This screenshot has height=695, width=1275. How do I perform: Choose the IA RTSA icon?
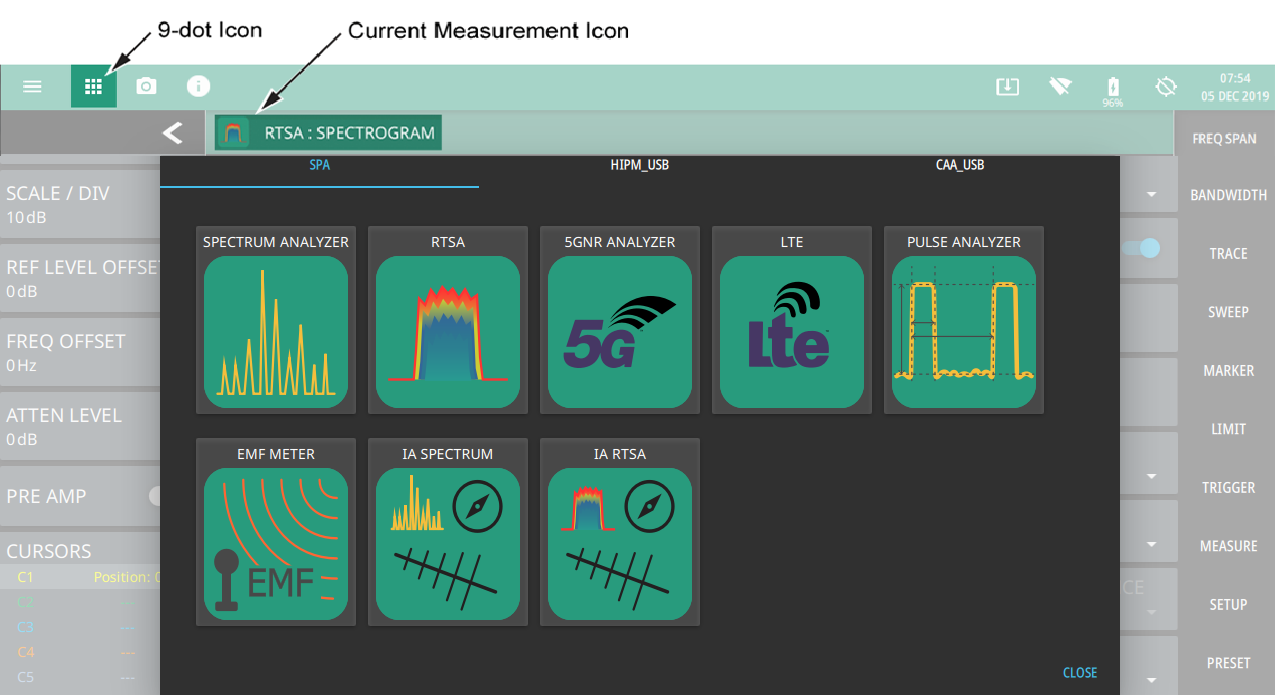pos(620,544)
